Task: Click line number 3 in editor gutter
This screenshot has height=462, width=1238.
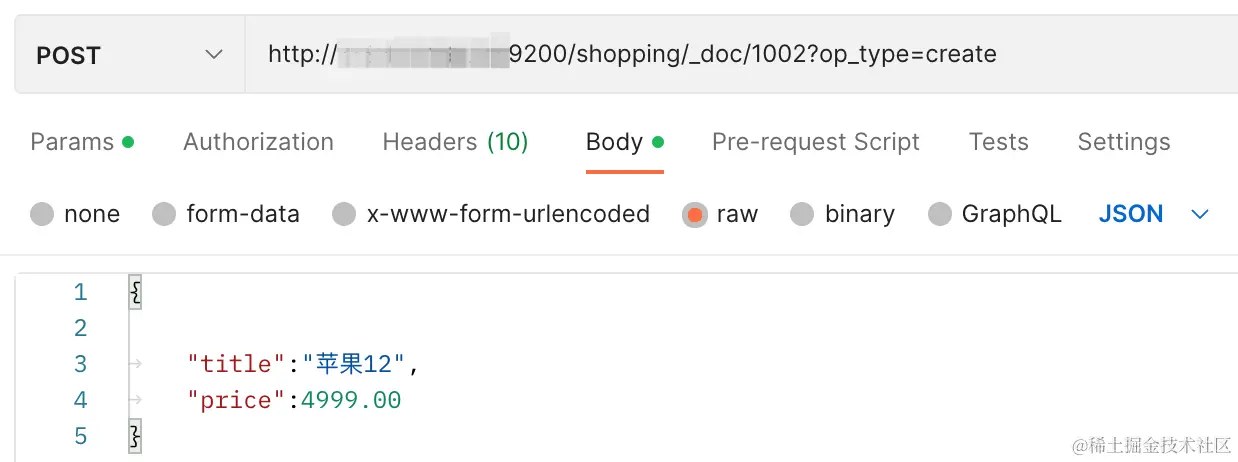Action: (x=80, y=364)
